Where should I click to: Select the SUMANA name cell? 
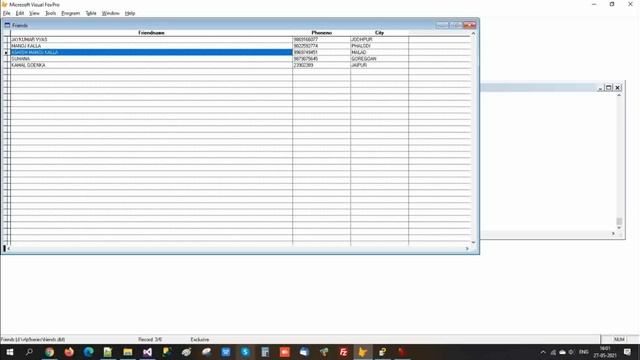(x=151, y=59)
